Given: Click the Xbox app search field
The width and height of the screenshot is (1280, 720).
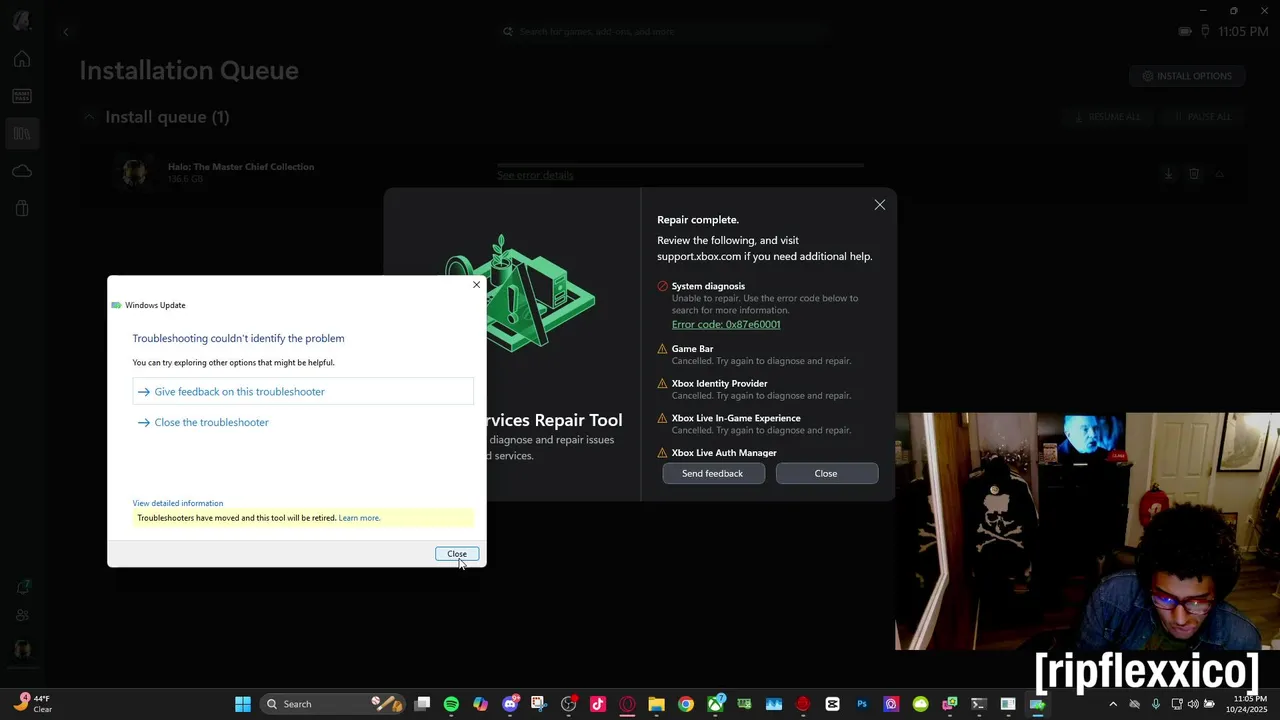Looking at the screenshot, I should (x=665, y=32).
